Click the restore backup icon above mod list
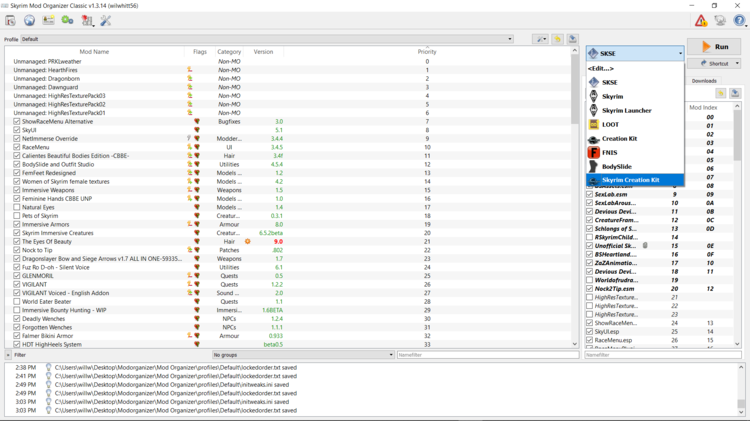Viewport: 750px width, 421px height. click(x=557, y=39)
